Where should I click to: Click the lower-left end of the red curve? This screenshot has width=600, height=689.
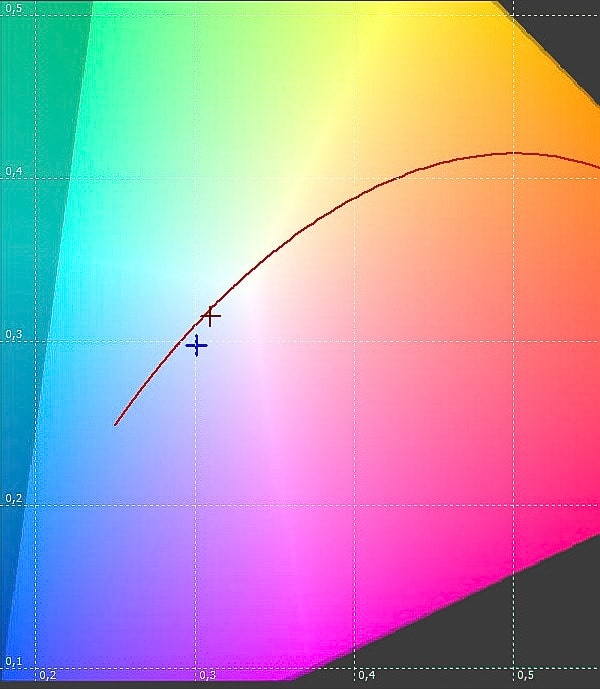tap(116, 424)
